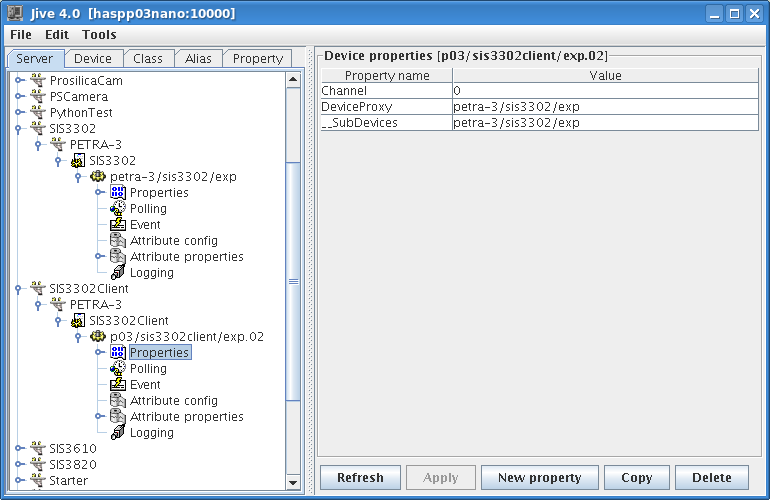Expand the SIS3610 tree node

point(19,448)
